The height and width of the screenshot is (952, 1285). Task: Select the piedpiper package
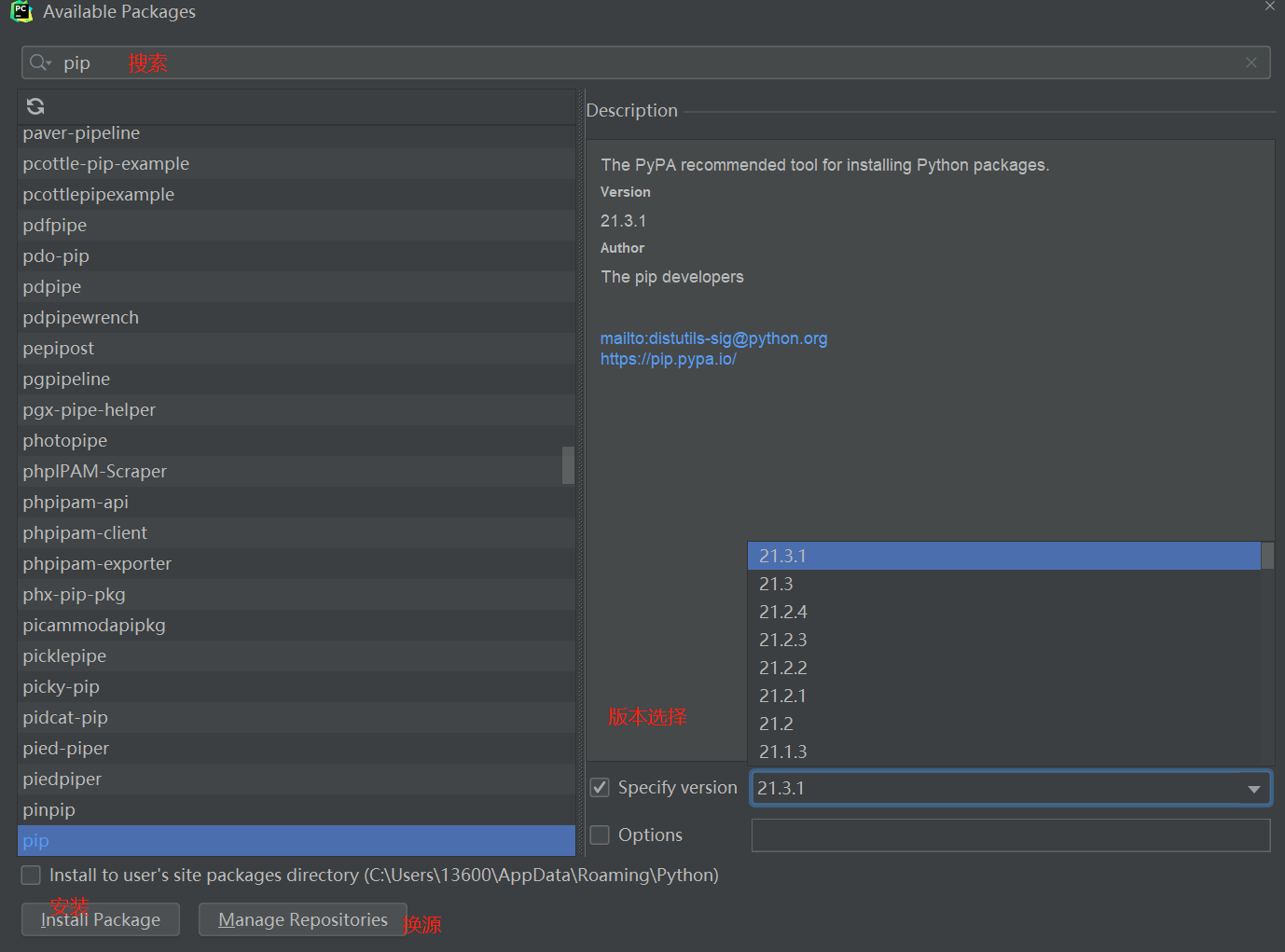[297, 780]
